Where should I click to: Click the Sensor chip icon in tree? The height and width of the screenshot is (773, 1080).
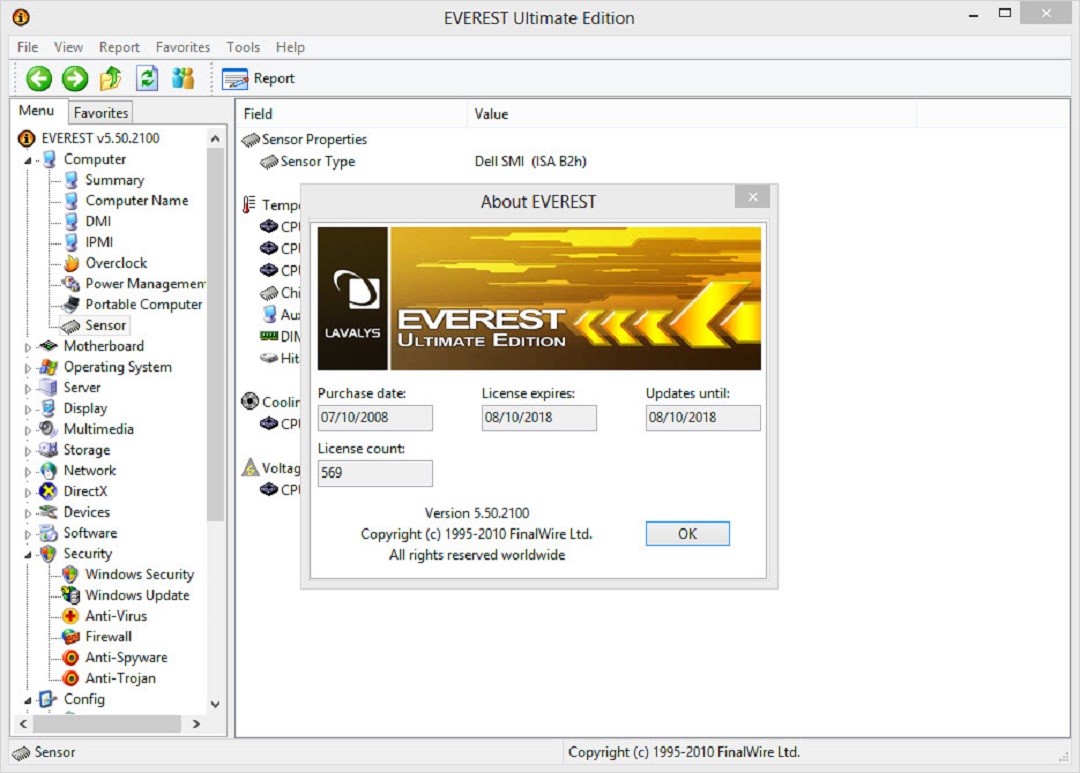(x=71, y=325)
